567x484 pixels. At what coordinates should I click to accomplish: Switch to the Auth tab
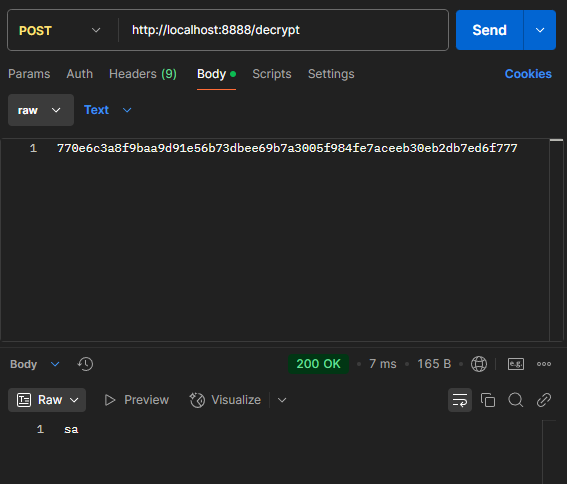click(x=80, y=74)
